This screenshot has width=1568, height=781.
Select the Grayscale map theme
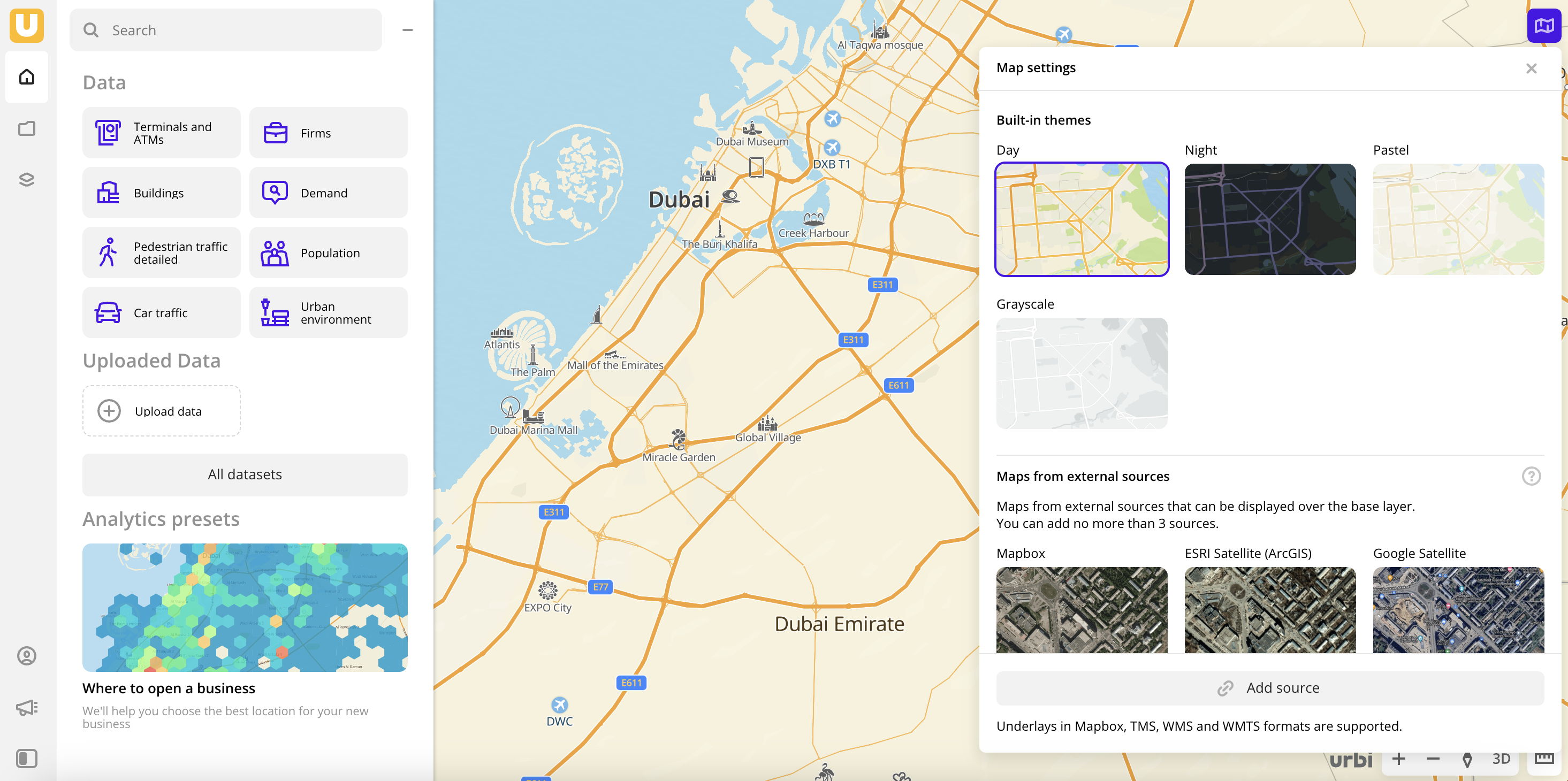click(1082, 373)
